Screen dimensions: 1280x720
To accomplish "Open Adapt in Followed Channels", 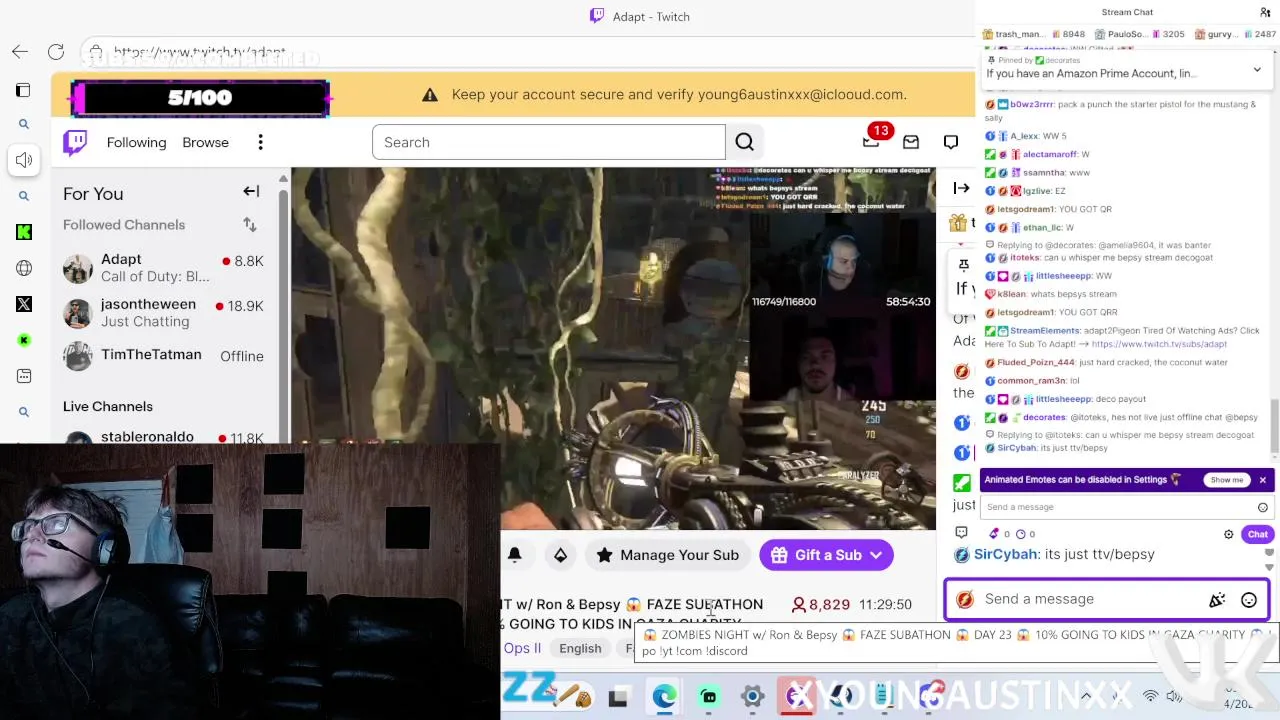I will [163, 268].
